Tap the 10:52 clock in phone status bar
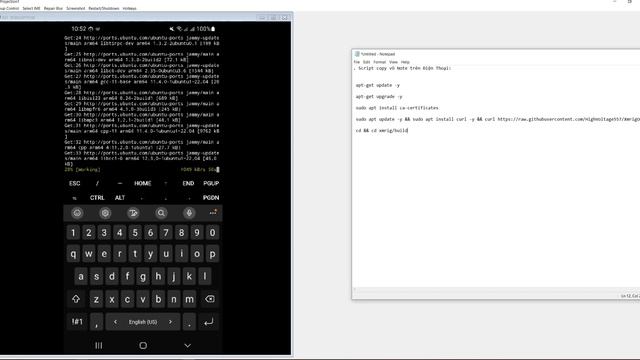 coord(79,29)
